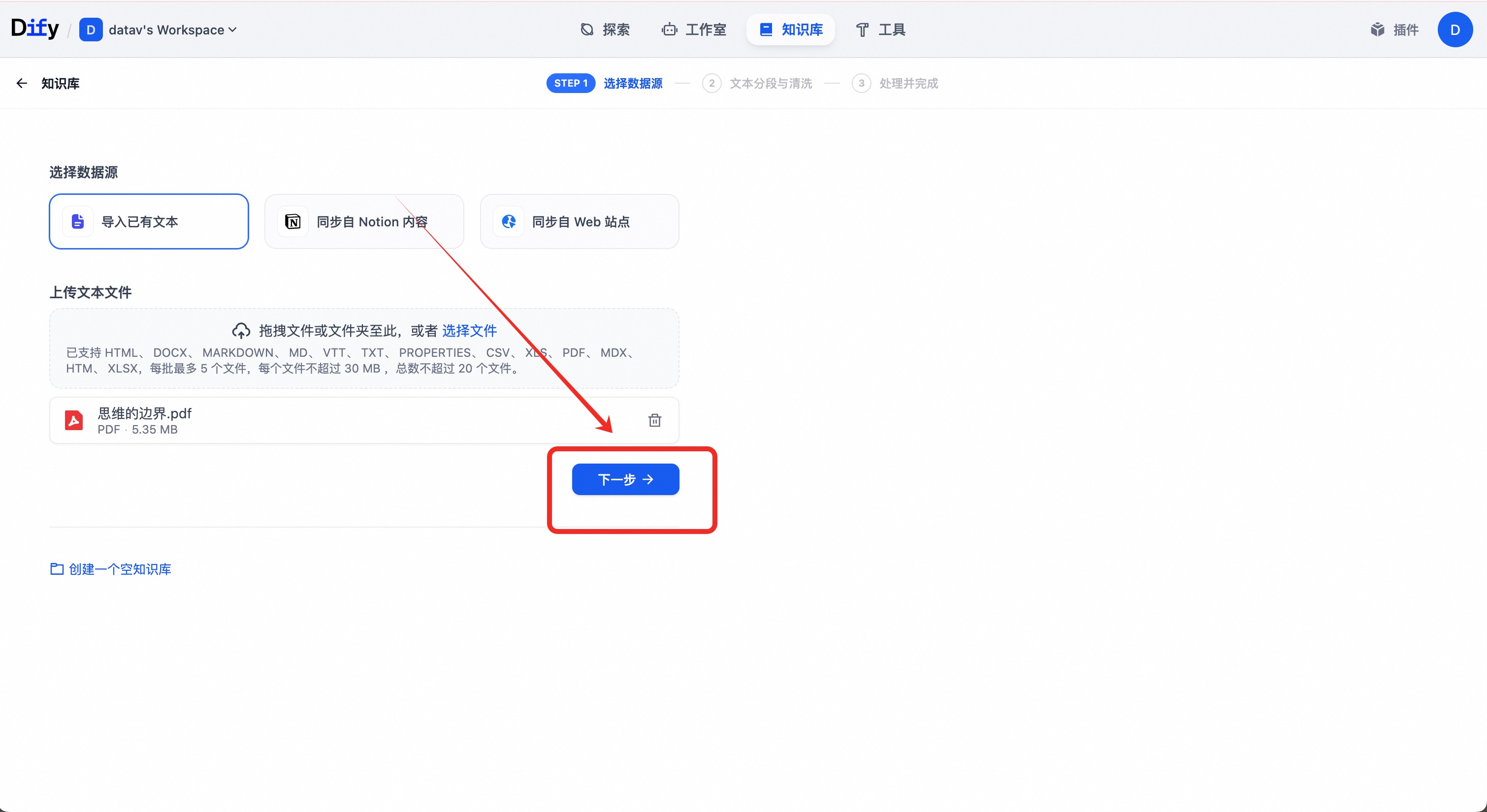Open the 工作室 tab
1487x812 pixels.
[694, 30]
